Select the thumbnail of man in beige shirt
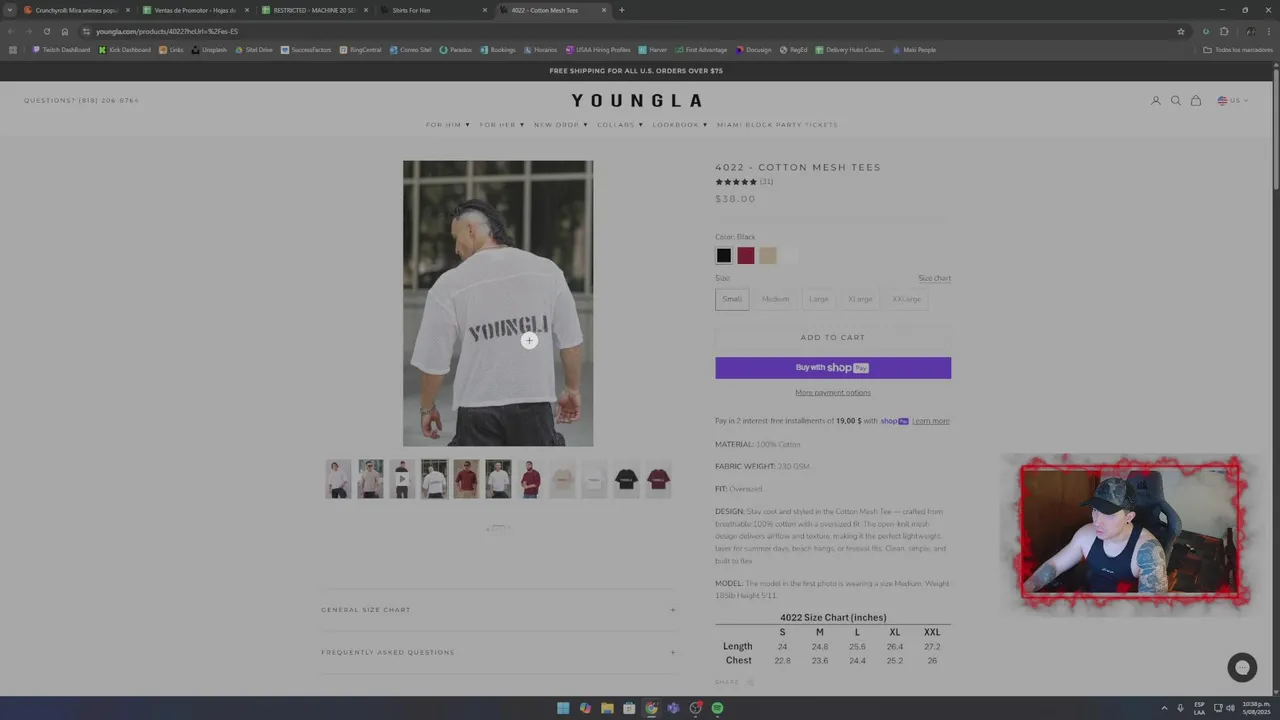Screen dimensions: 1280x720 click(370, 479)
